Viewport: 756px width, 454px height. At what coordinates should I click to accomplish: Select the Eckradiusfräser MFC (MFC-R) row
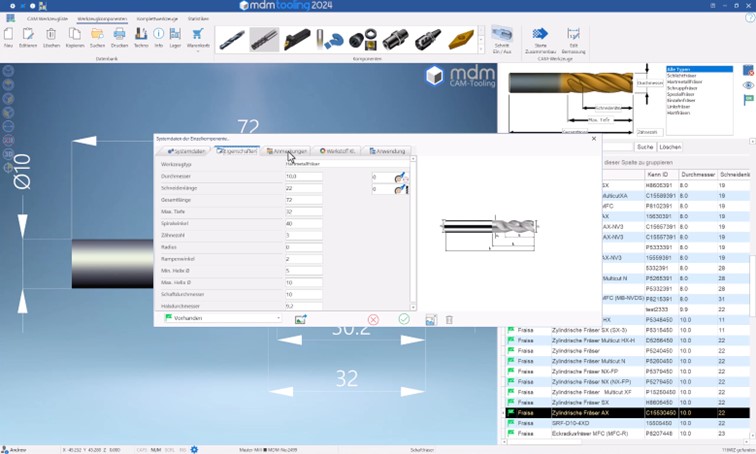[x=628, y=434]
